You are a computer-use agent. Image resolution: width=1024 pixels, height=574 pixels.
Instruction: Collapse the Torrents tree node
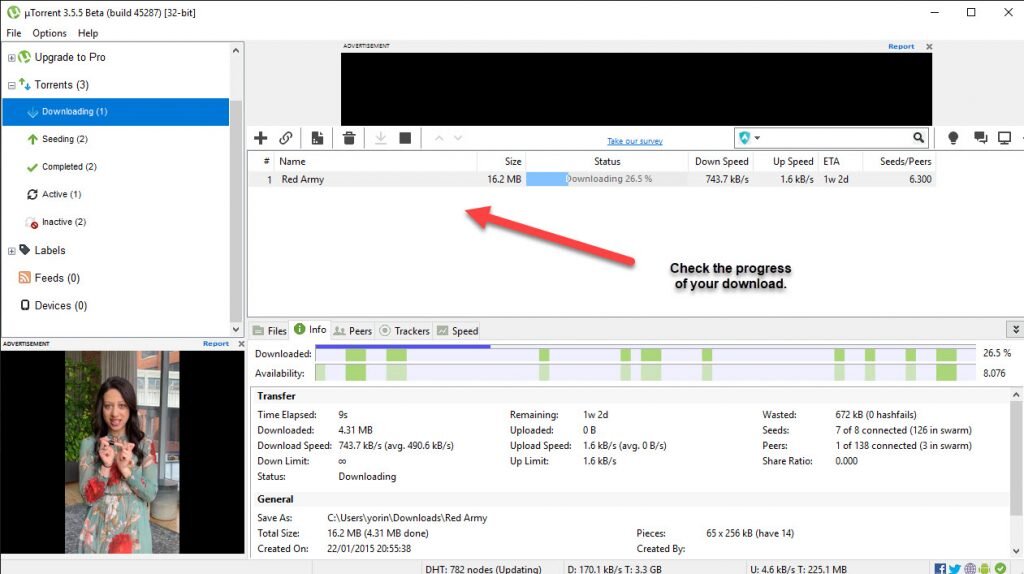click(11, 85)
